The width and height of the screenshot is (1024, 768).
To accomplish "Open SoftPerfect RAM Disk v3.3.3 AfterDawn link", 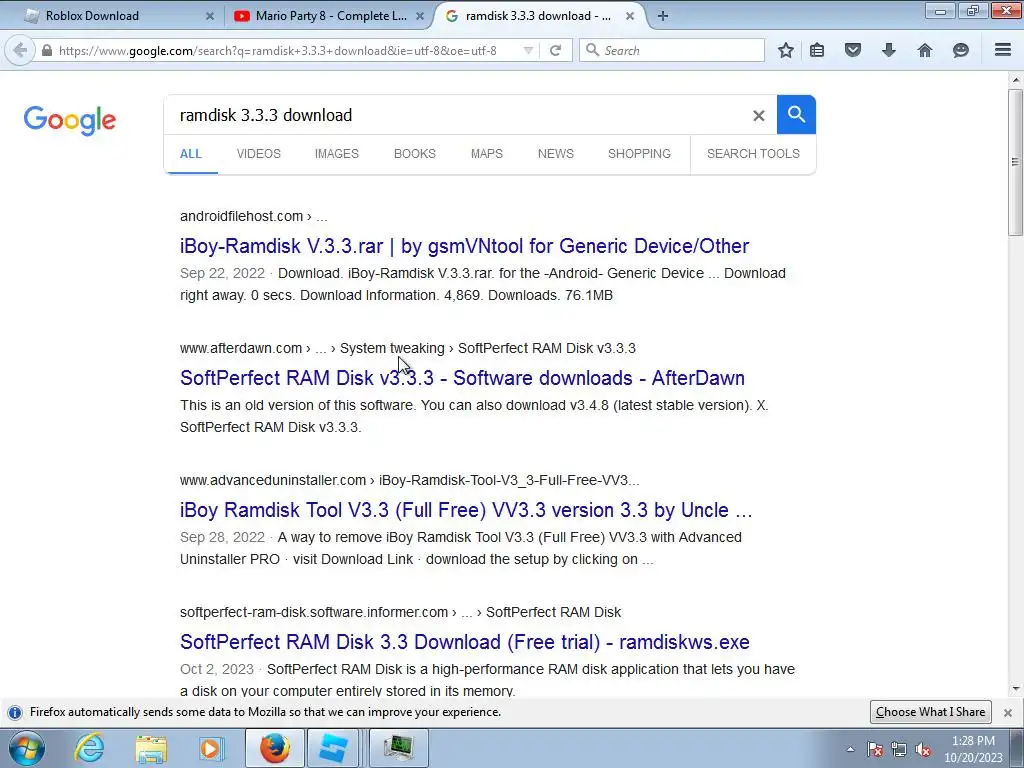I will coord(462,378).
